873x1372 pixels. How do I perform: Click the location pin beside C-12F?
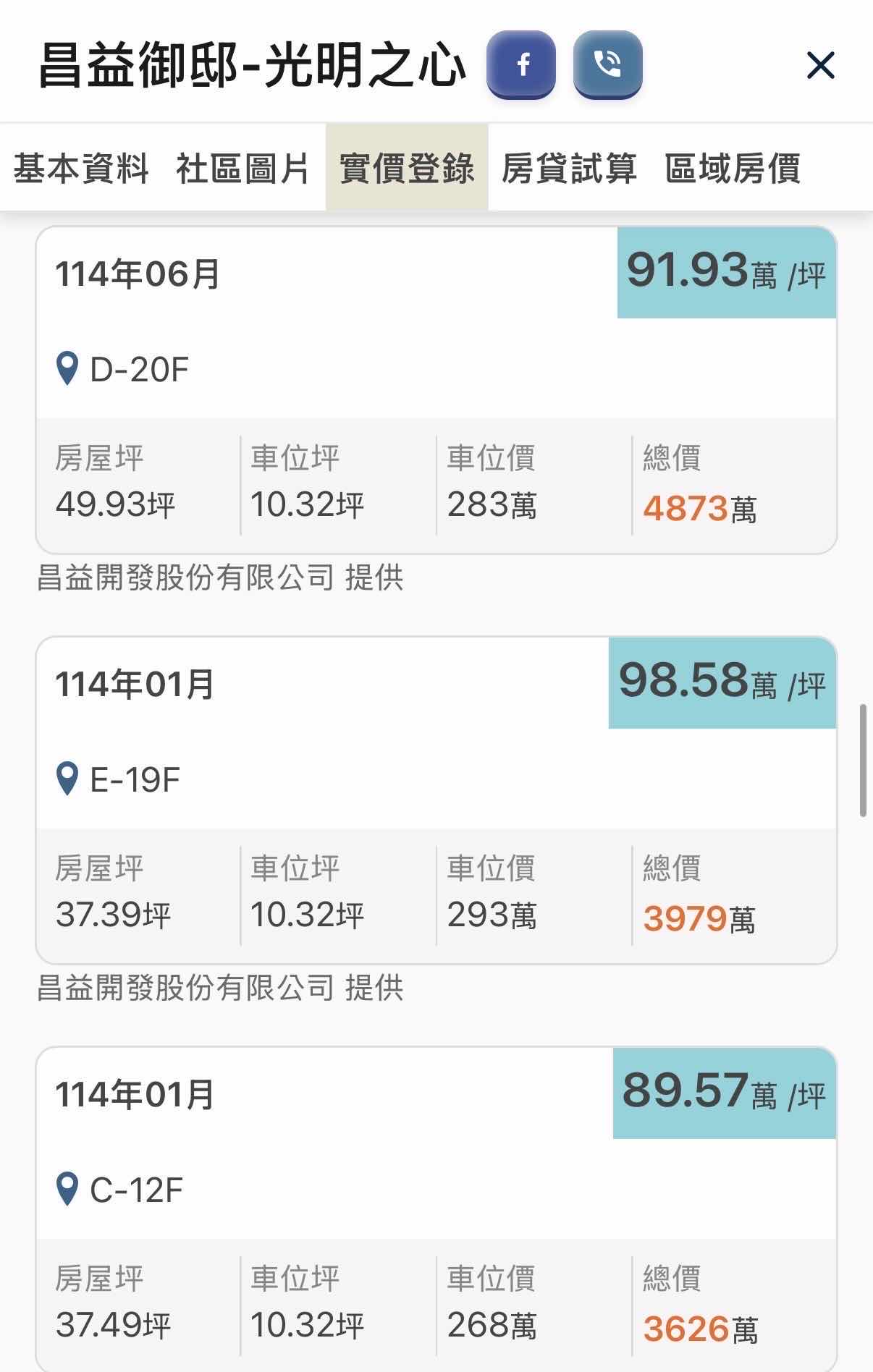pos(67,1190)
